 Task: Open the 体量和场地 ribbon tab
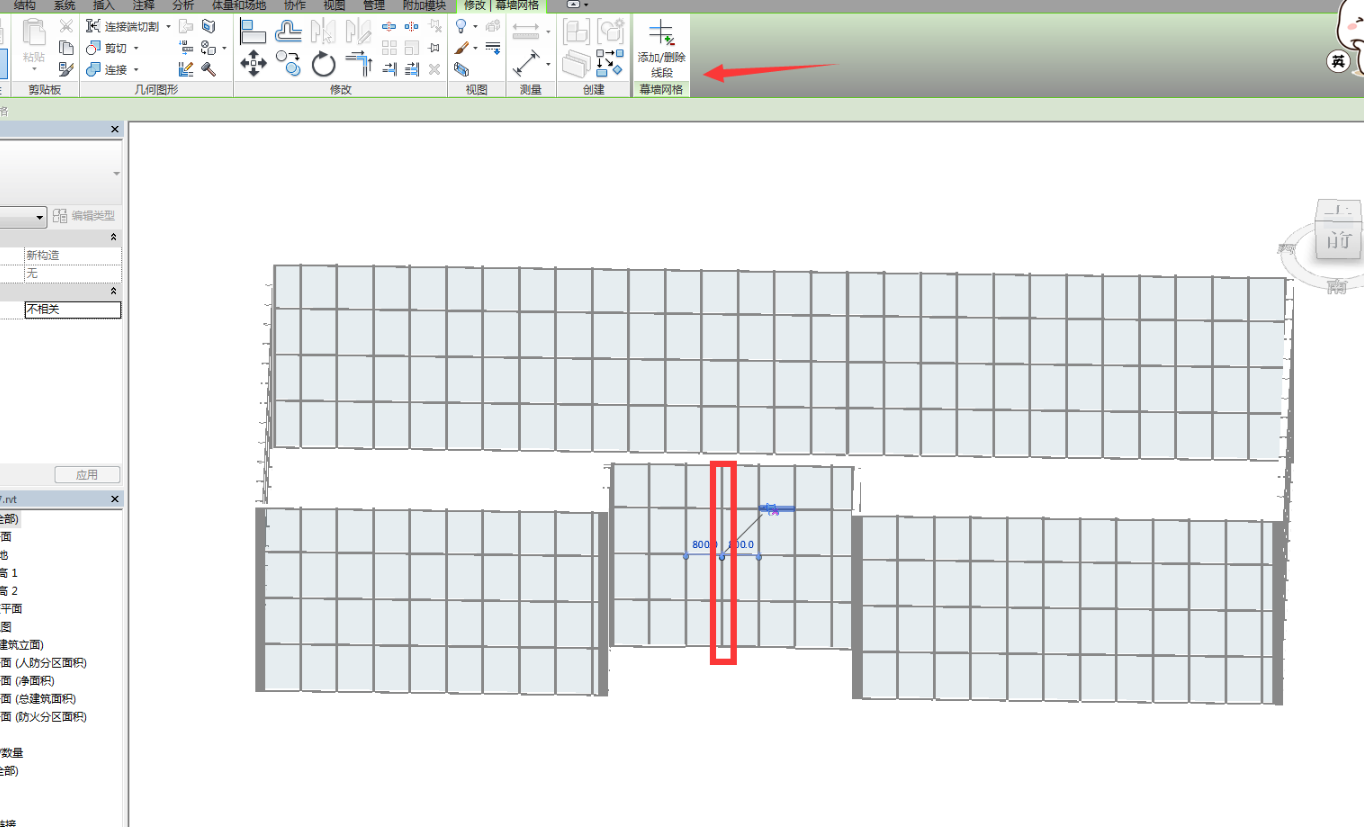coord(238,5)
